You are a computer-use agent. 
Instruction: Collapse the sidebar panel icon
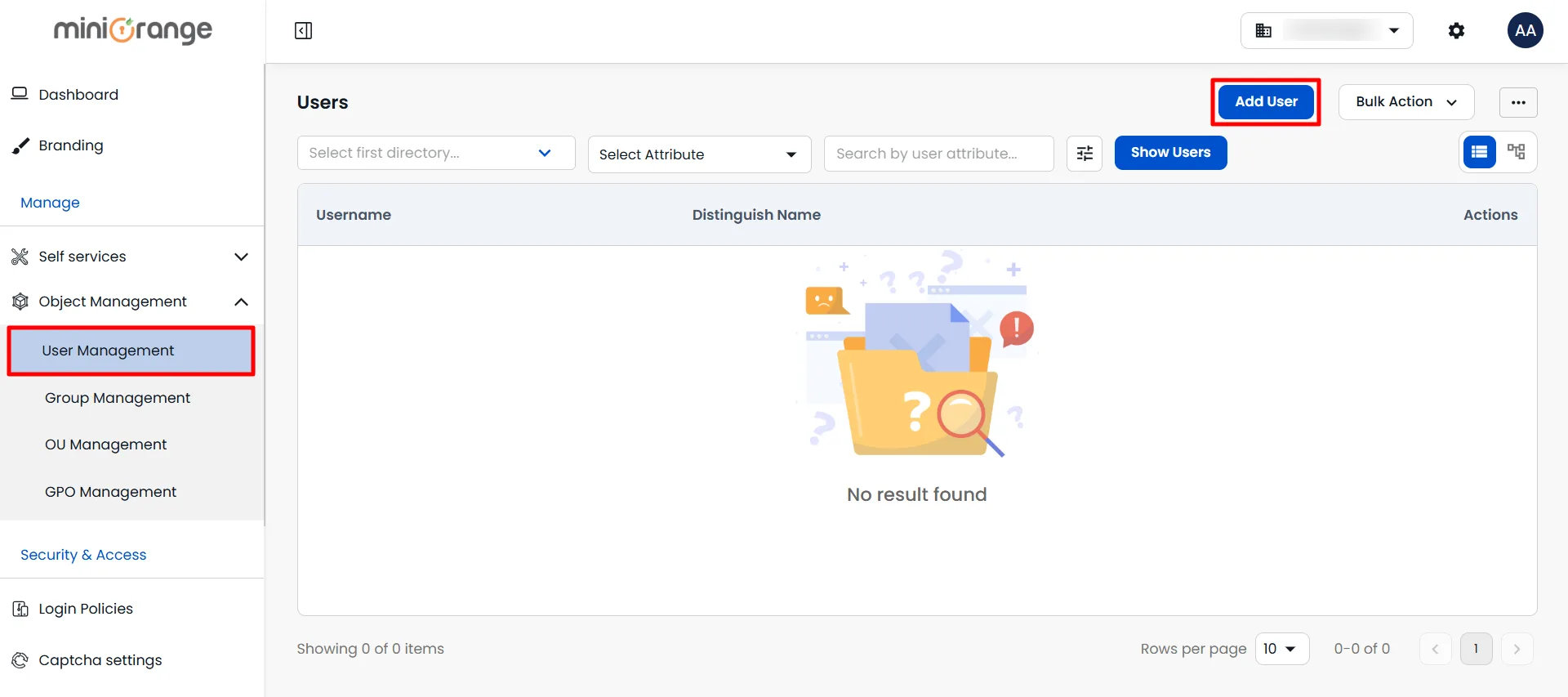[303, 31]
